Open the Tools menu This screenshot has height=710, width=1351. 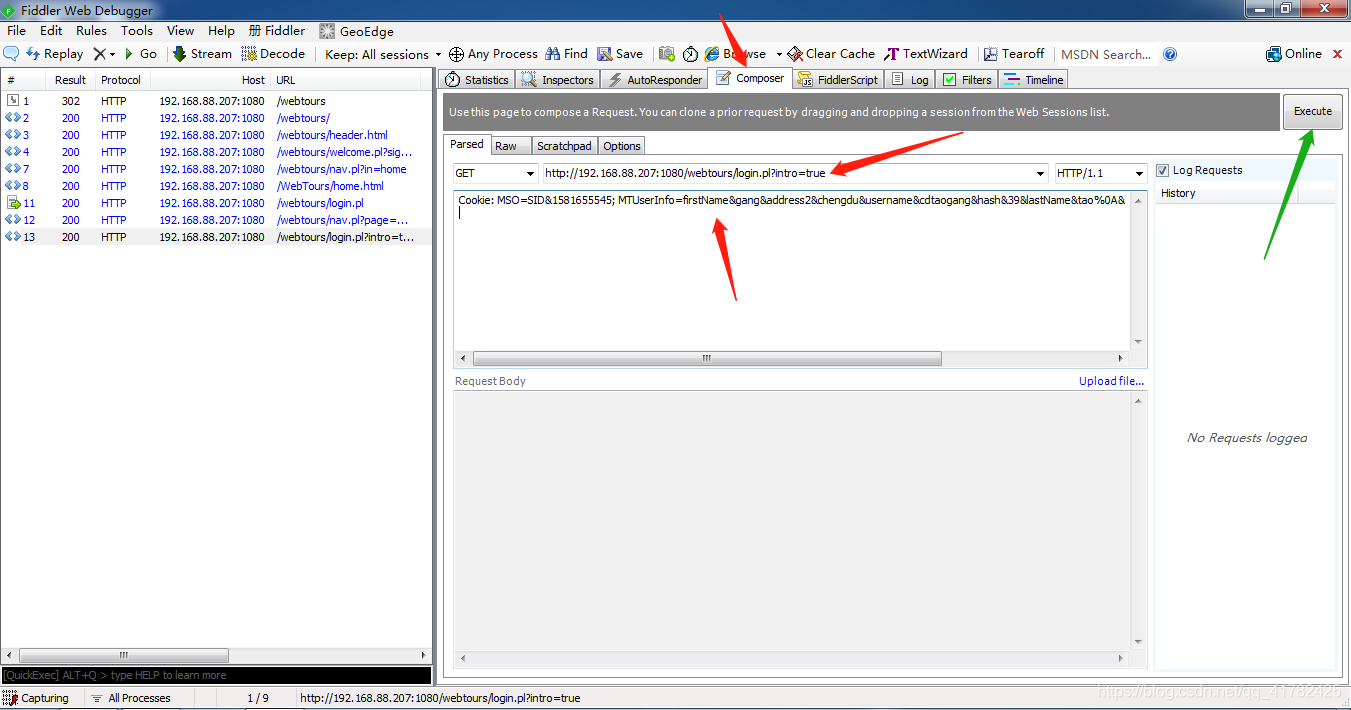point(137,31)
